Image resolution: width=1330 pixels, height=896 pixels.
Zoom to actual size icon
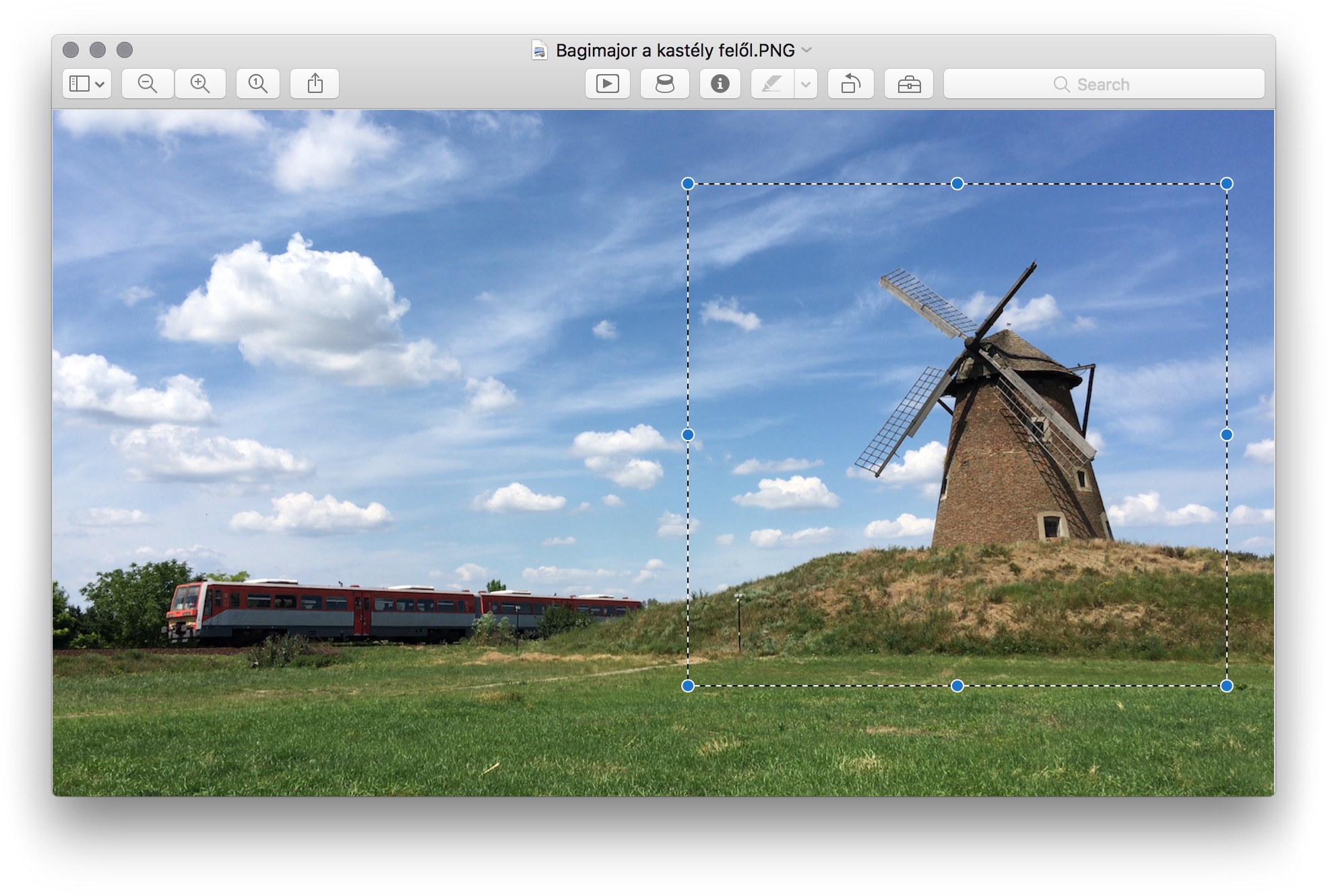[x=258, y=84]
